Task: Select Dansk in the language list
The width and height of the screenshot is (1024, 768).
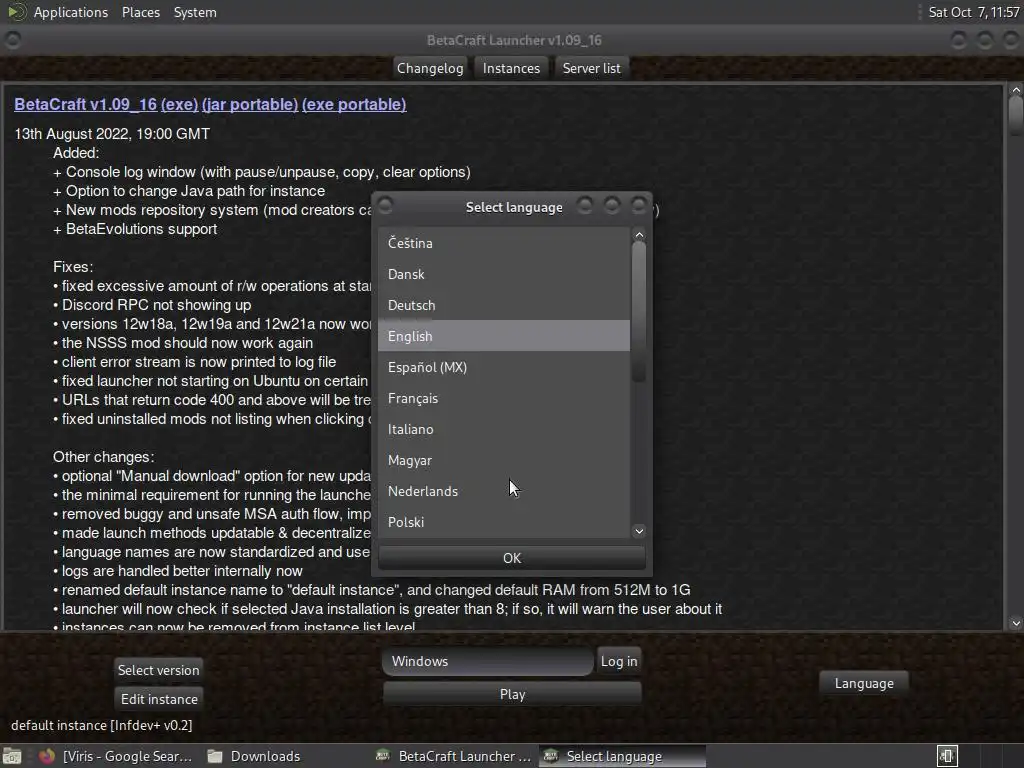Action: tap(504, 274)
